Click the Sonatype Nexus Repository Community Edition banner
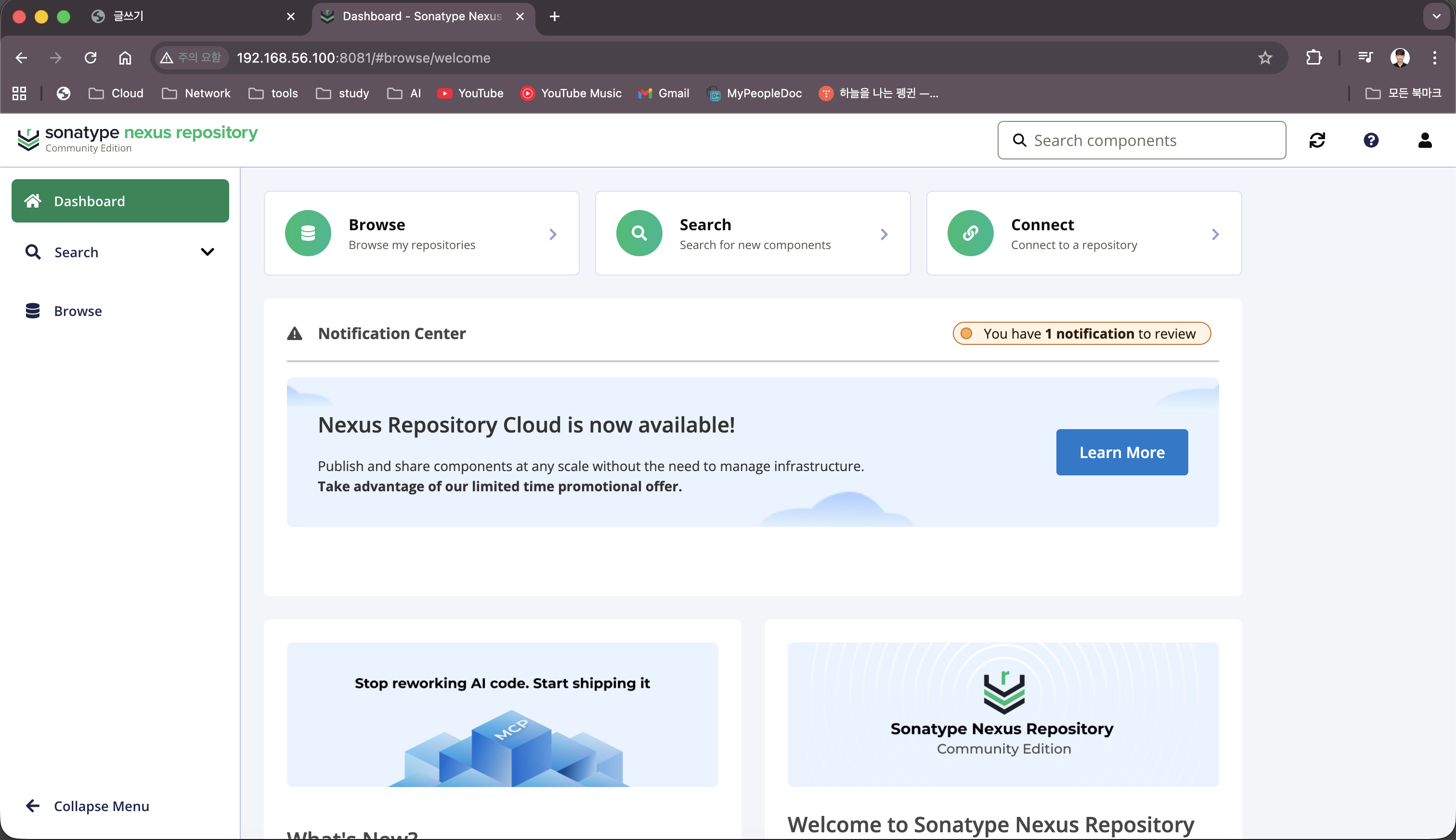This screenshot has height=840, width=1456. (x=1003, y=714)
